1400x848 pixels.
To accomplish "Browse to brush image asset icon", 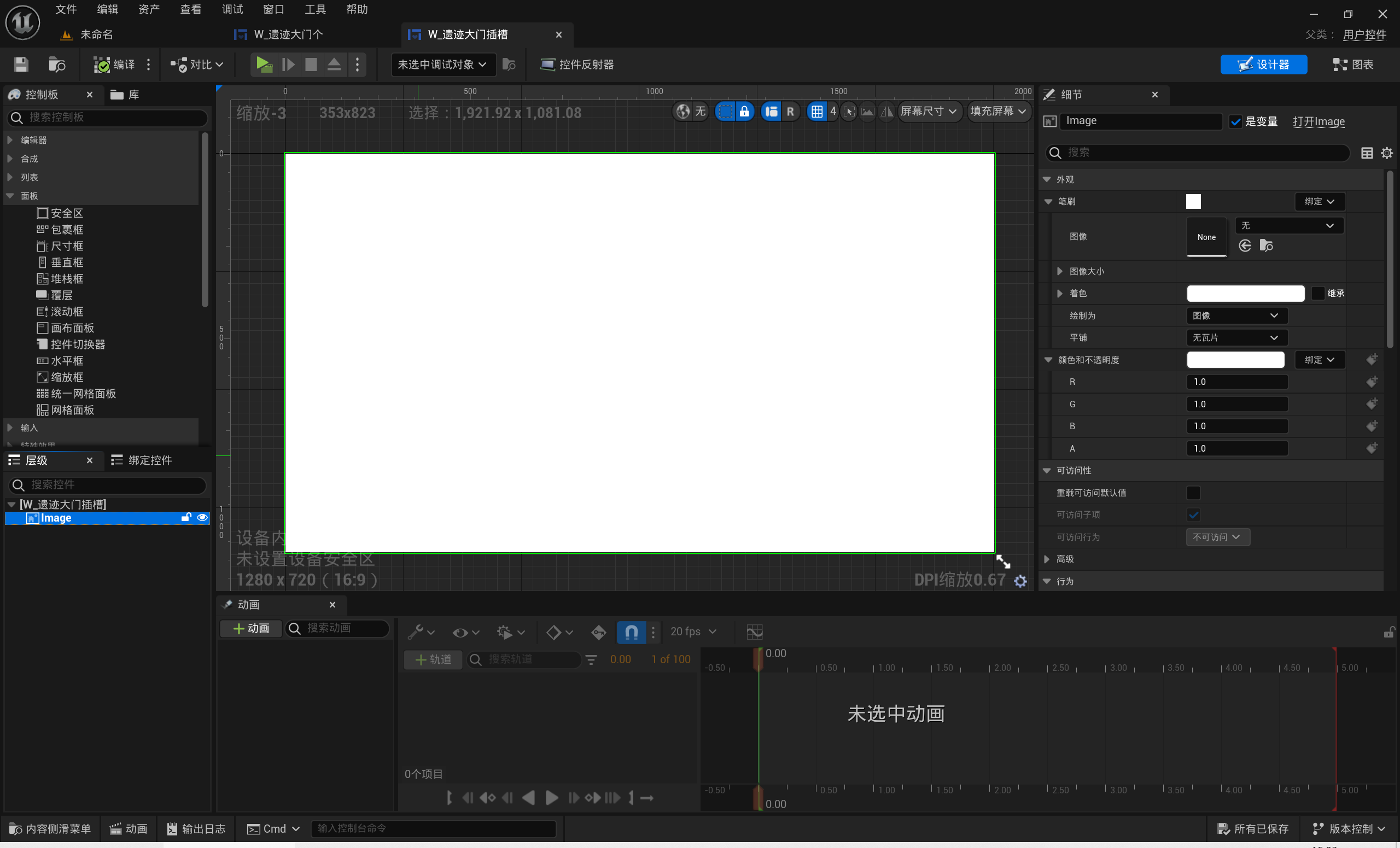I will click(x=1266, y=245).
